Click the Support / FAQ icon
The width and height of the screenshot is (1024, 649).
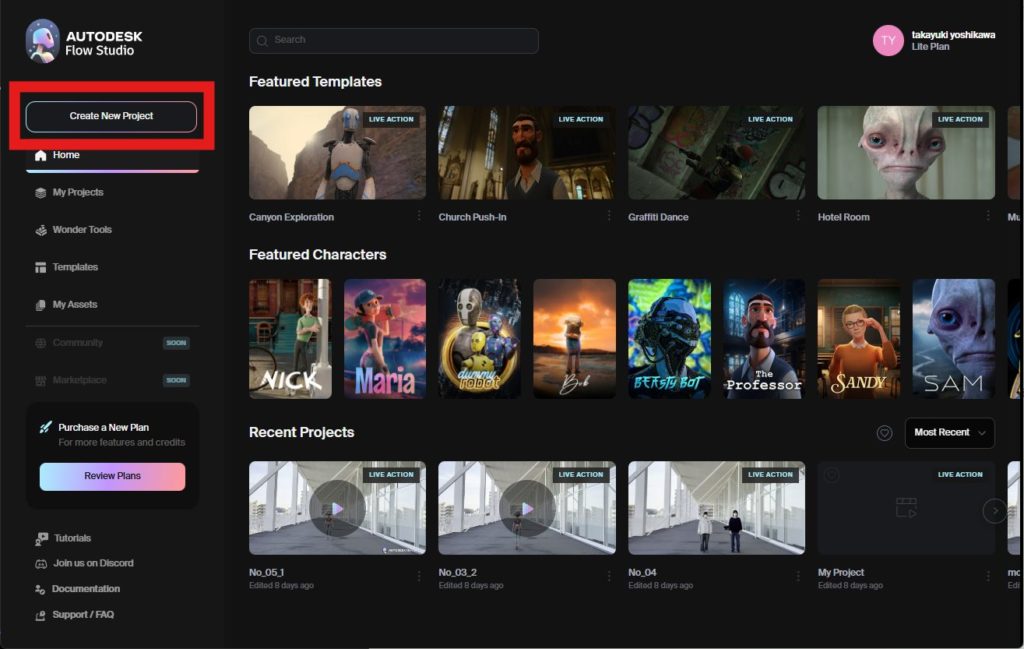(x=40, y=615)
